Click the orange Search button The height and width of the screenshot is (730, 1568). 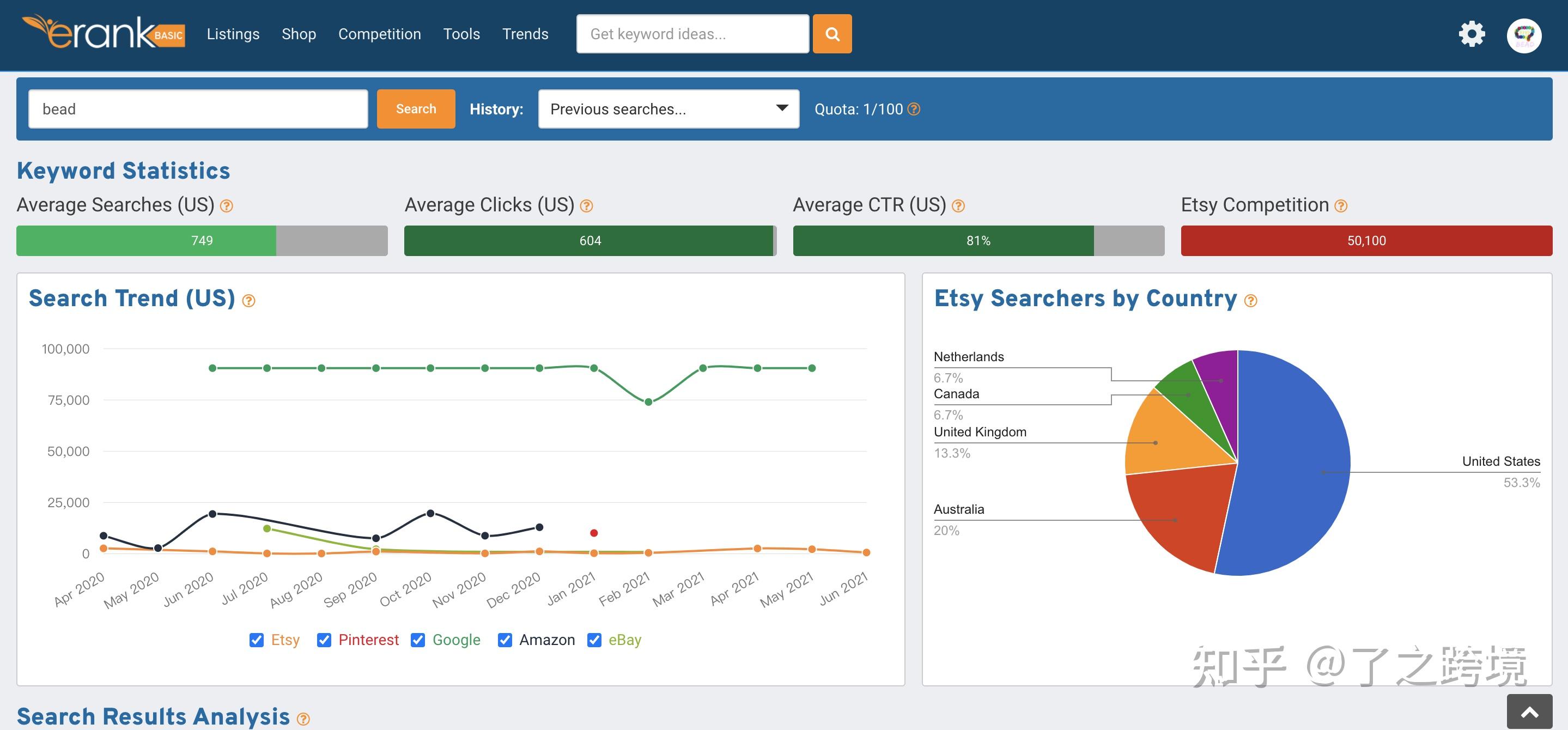(x=416, y=109)
